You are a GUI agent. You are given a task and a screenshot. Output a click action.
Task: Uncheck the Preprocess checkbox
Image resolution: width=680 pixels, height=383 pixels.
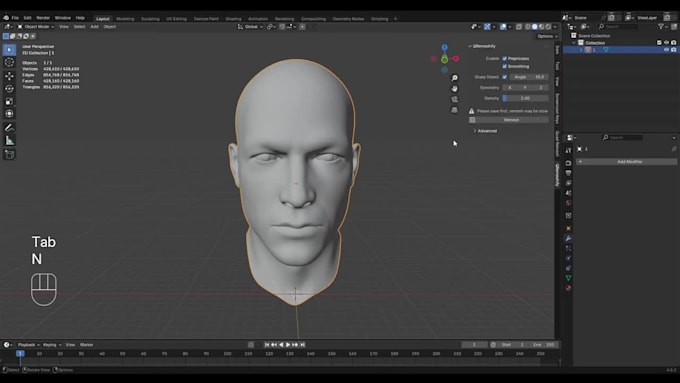[504, 58]
